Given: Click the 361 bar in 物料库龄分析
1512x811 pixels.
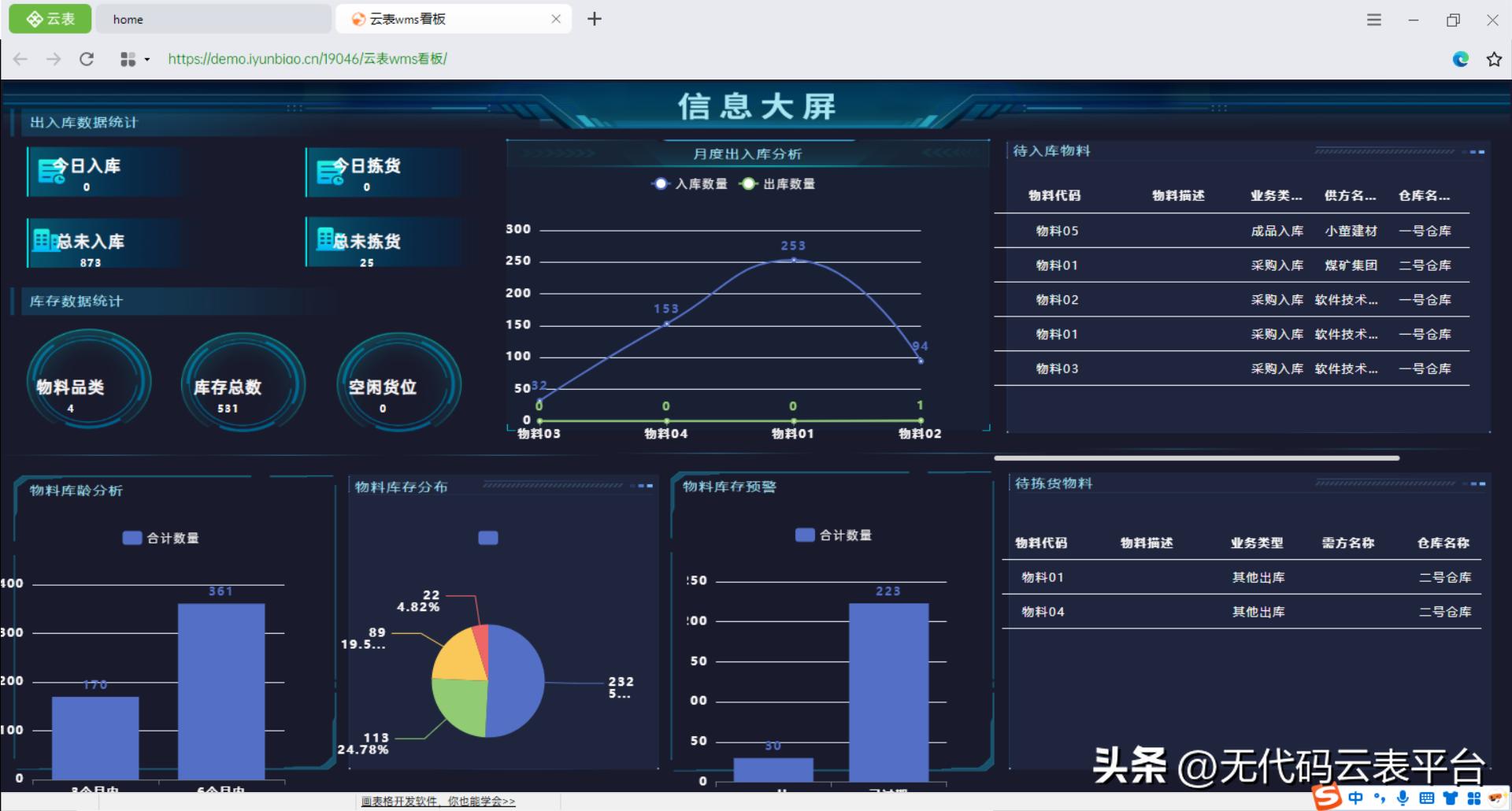Looking at the screenshot, I should coord(221,692).
